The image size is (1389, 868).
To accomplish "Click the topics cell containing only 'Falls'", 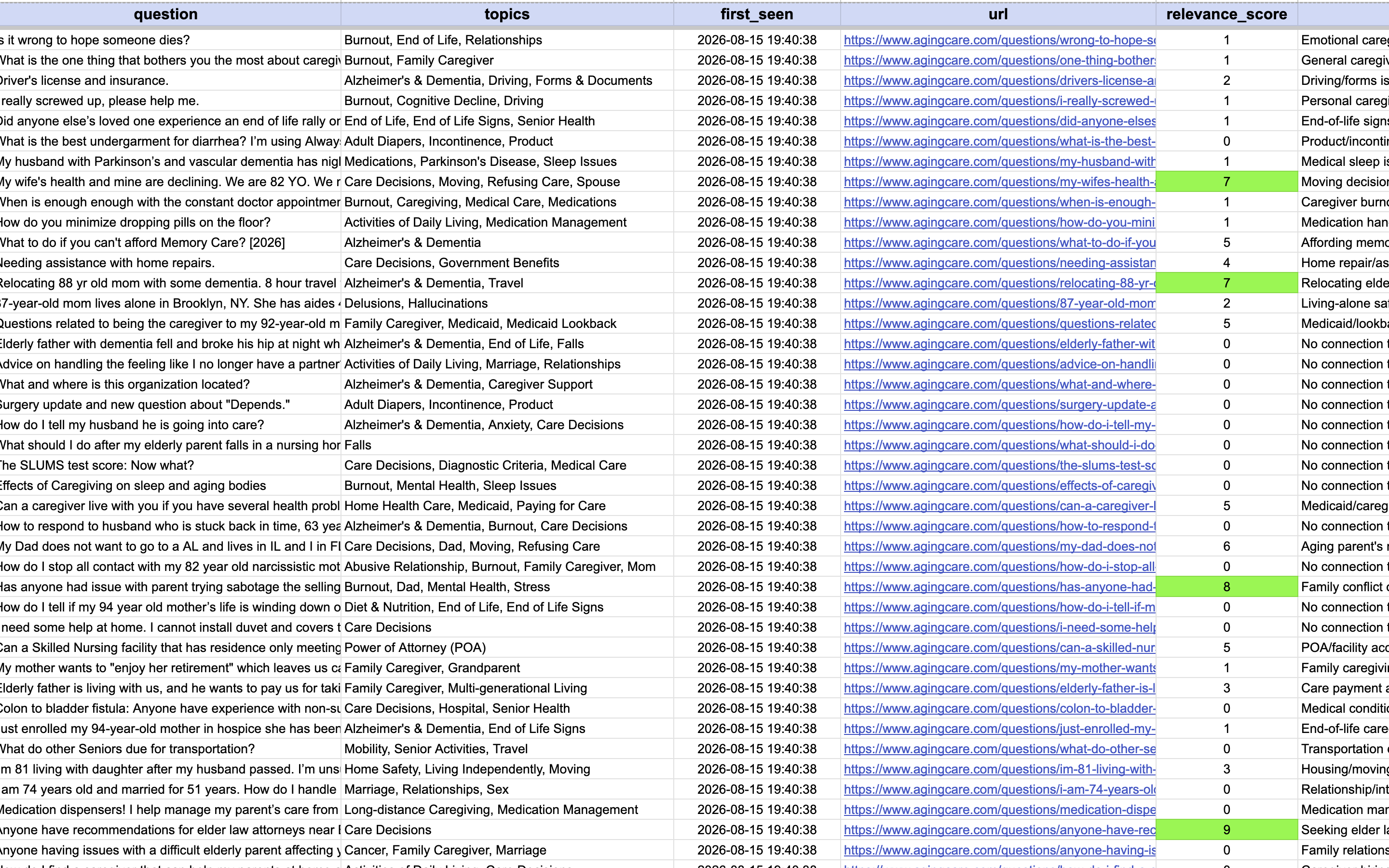I will click(507, 446).
